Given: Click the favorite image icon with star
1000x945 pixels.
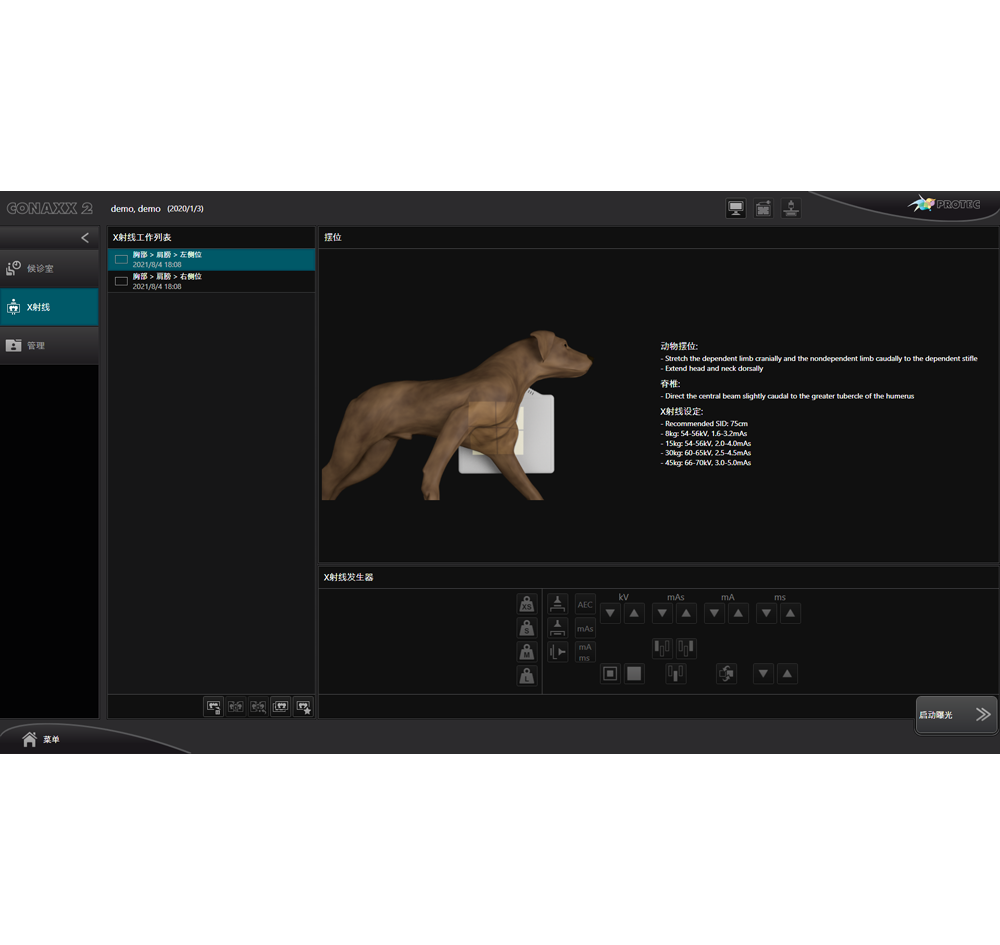Looking at the screenshot, I should point(304,706).
